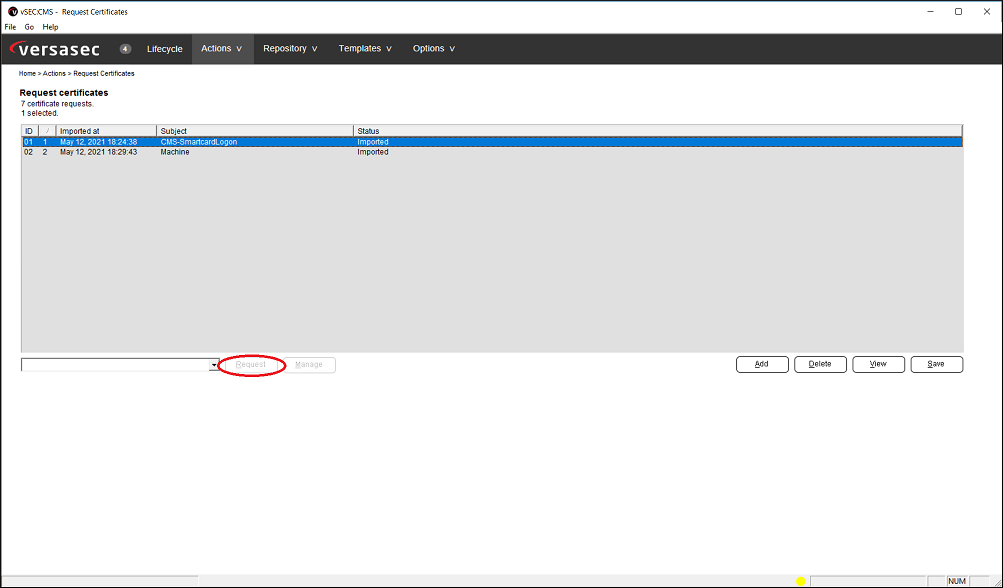Expand the Actions menu

click(x=222, y=49)
